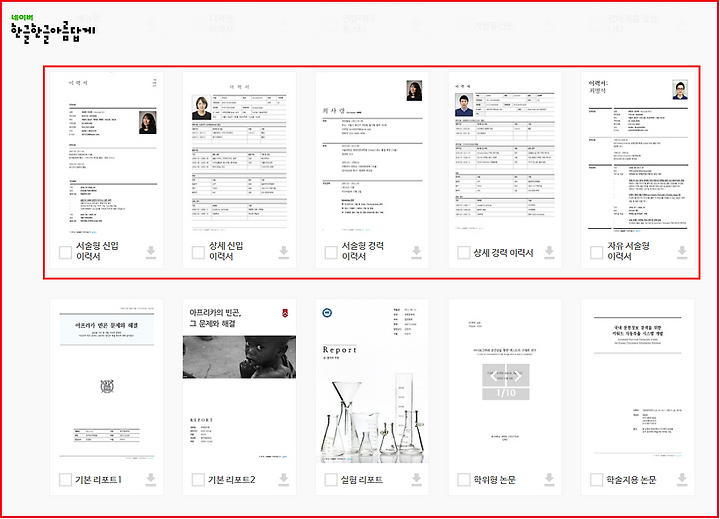Viewport: 720px width, 519px height.
Task: Click the '상세 신입 이력서' label
Action: (x=226, y=251)
